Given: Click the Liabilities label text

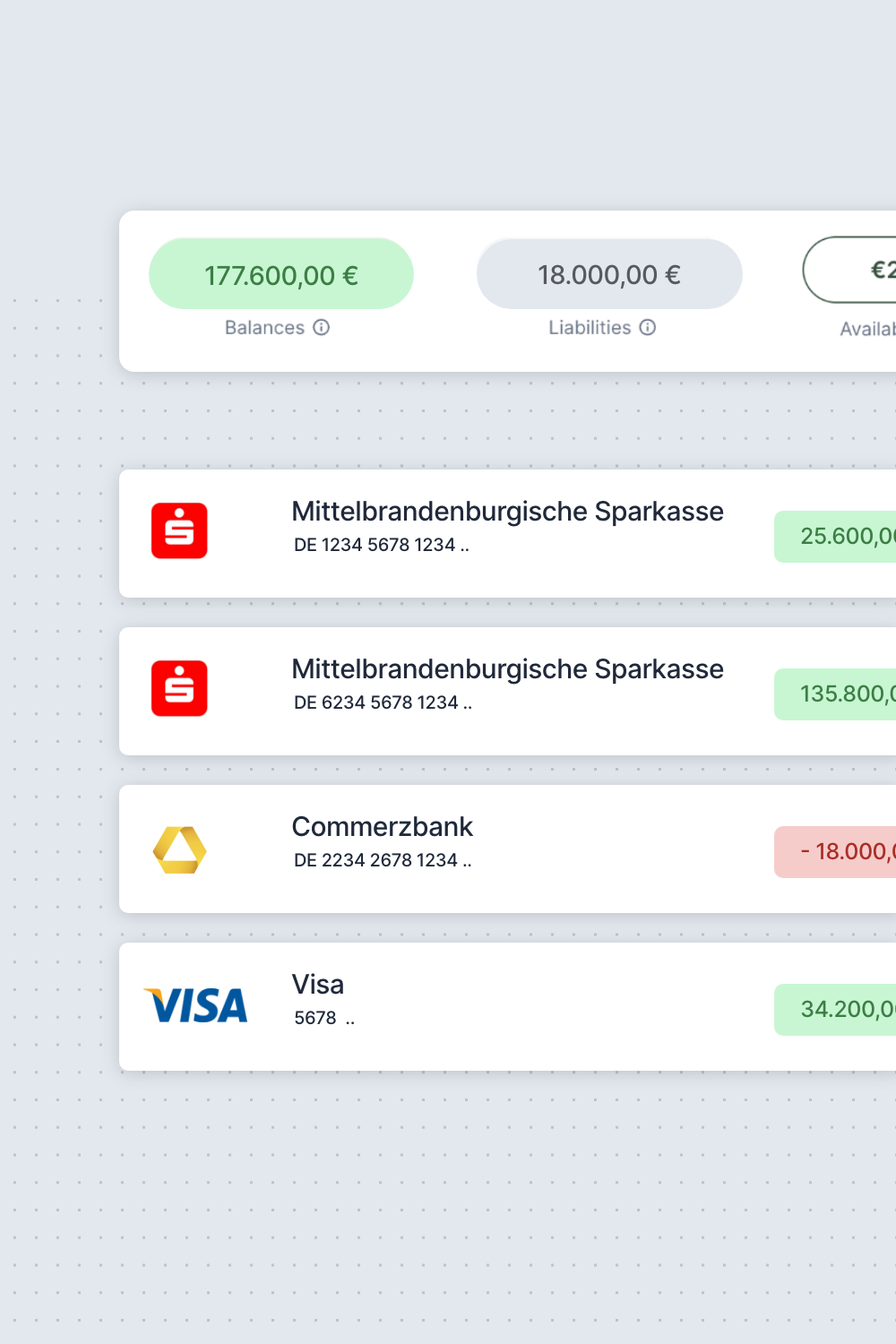Looking at the screenshot, I should pyautogui.click(x=590, y=328).
